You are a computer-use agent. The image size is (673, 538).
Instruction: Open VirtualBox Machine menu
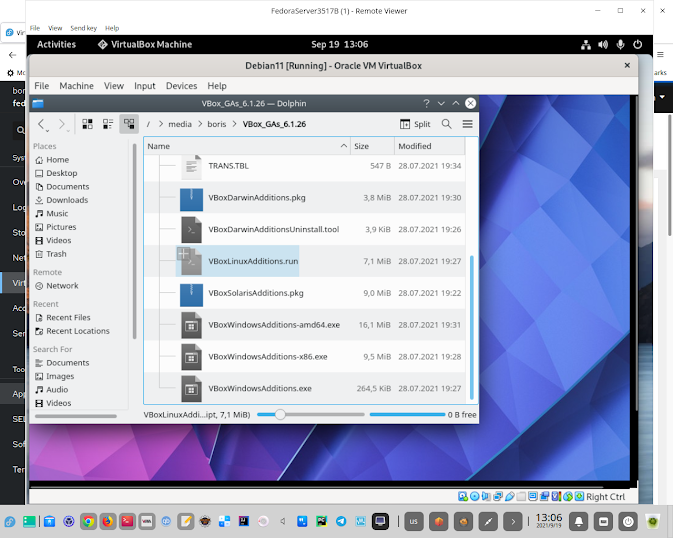pyautogui.click(x=76, y=86)
